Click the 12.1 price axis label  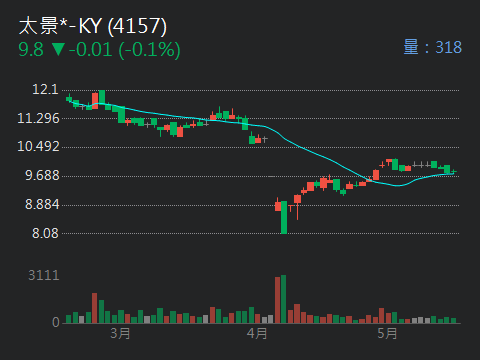[45, 89]
